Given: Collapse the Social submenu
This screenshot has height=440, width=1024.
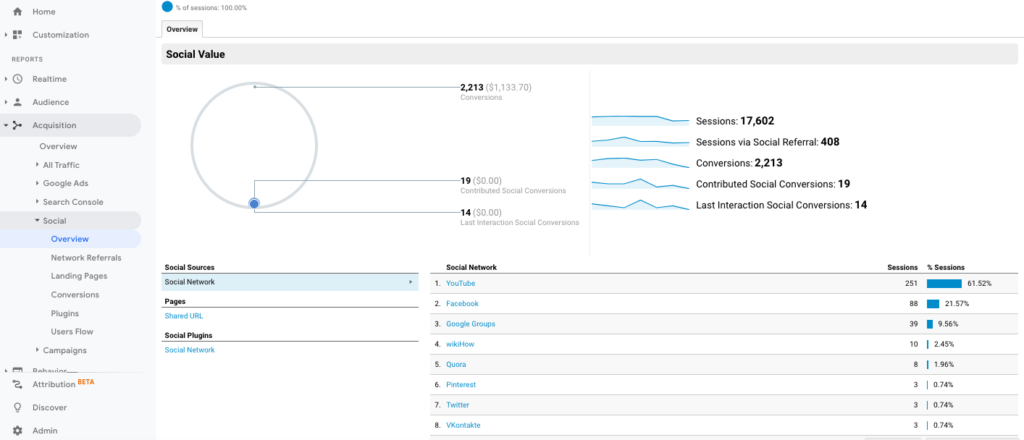Looking at the screenshot, I should (37, 220).
